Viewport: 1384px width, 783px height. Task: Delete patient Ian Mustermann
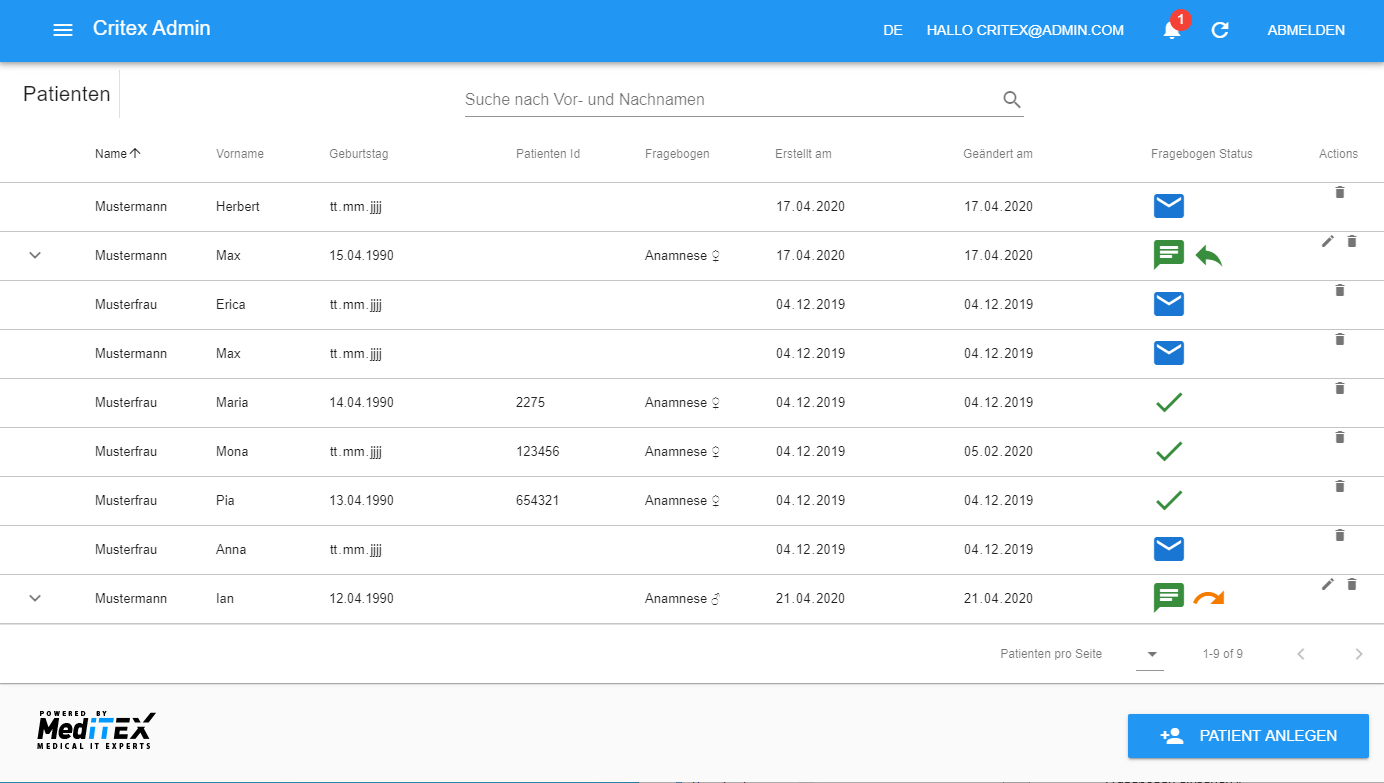pos(1352,584)
